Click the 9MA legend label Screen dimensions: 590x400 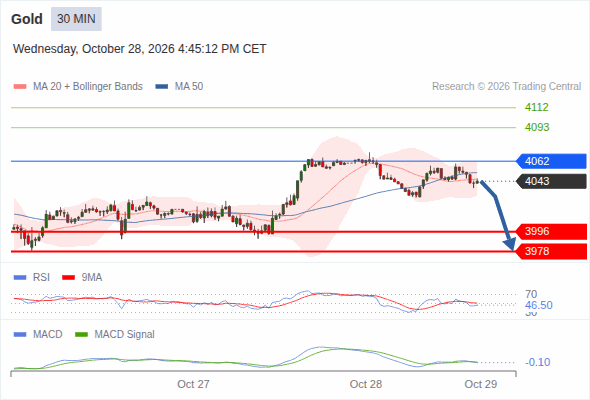pos(92,278)
